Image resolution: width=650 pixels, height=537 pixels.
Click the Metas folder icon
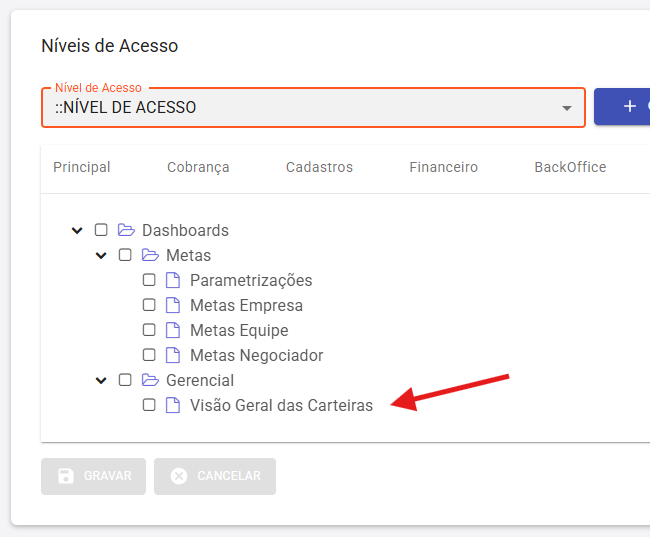[x=150, y=255]
